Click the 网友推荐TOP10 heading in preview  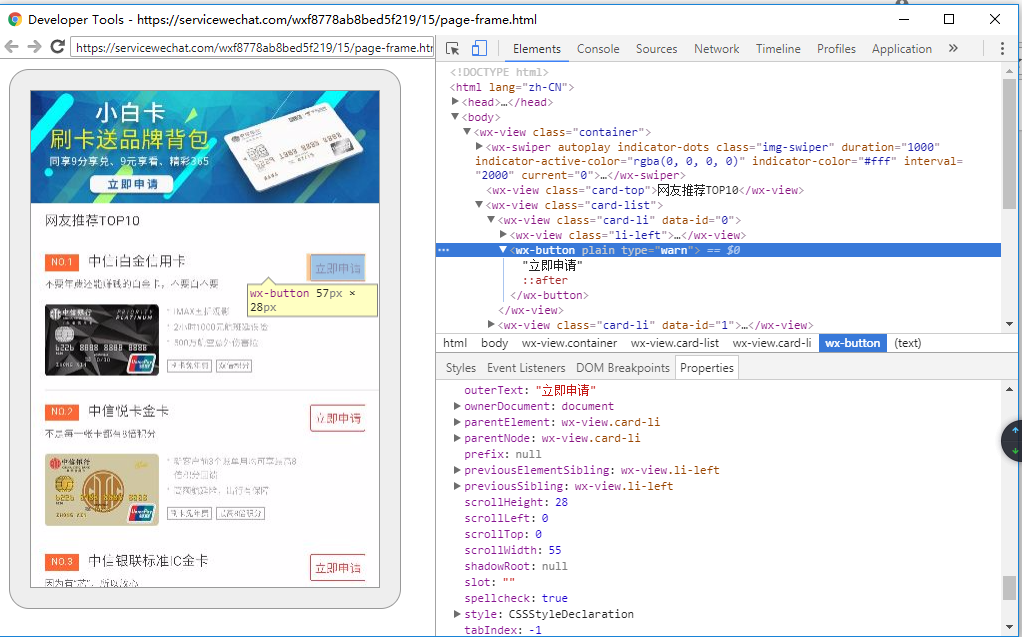[x=93, y=220]
